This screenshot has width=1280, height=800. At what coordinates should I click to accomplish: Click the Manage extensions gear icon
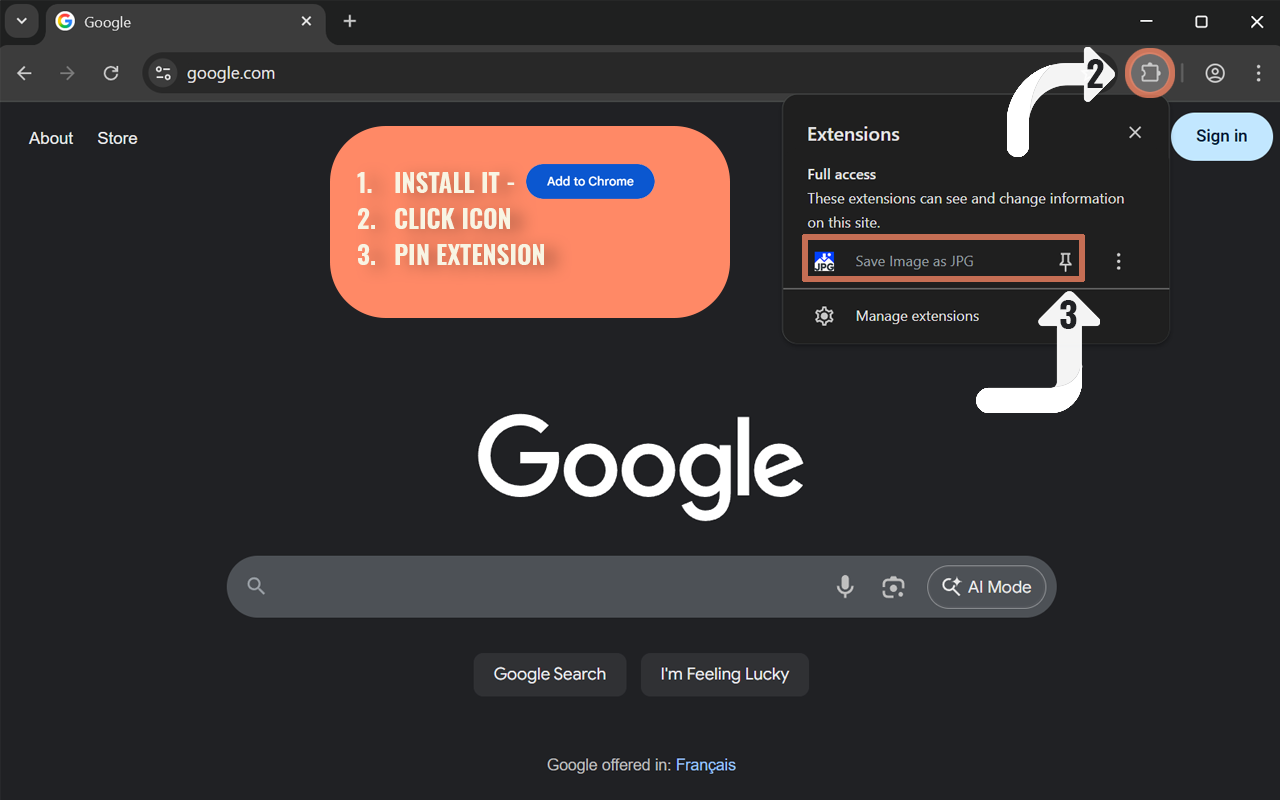coord(824,316)
